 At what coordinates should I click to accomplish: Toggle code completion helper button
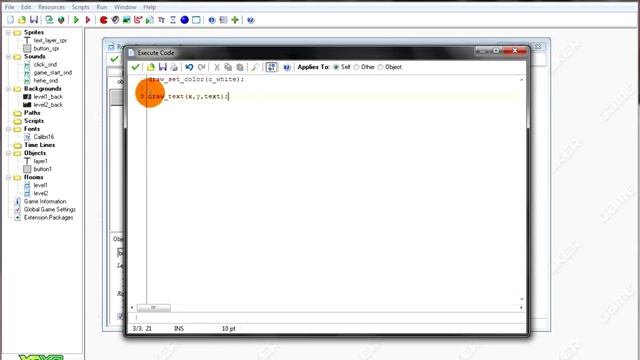[271, 67]
